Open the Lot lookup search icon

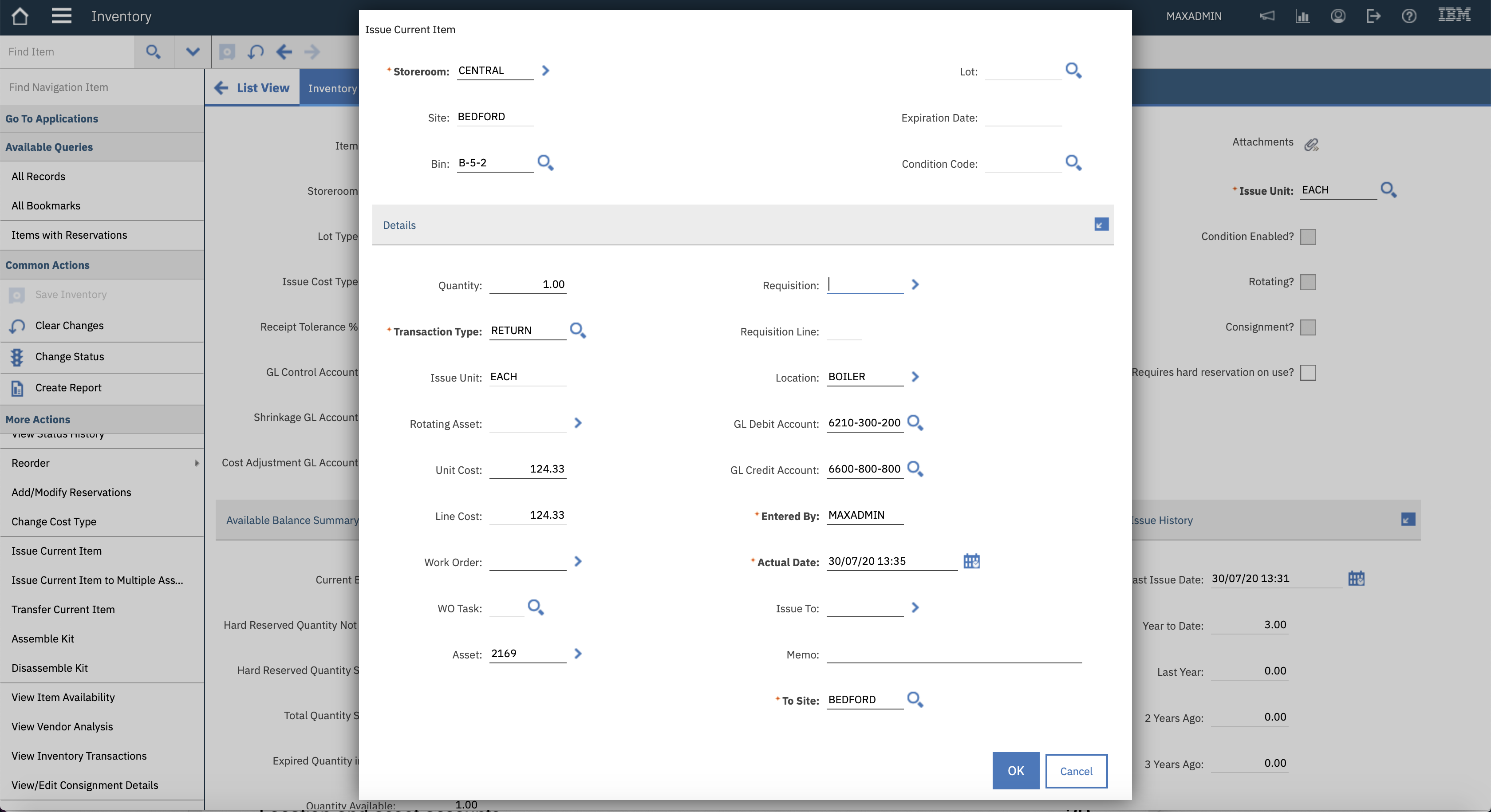(1073, 71)
